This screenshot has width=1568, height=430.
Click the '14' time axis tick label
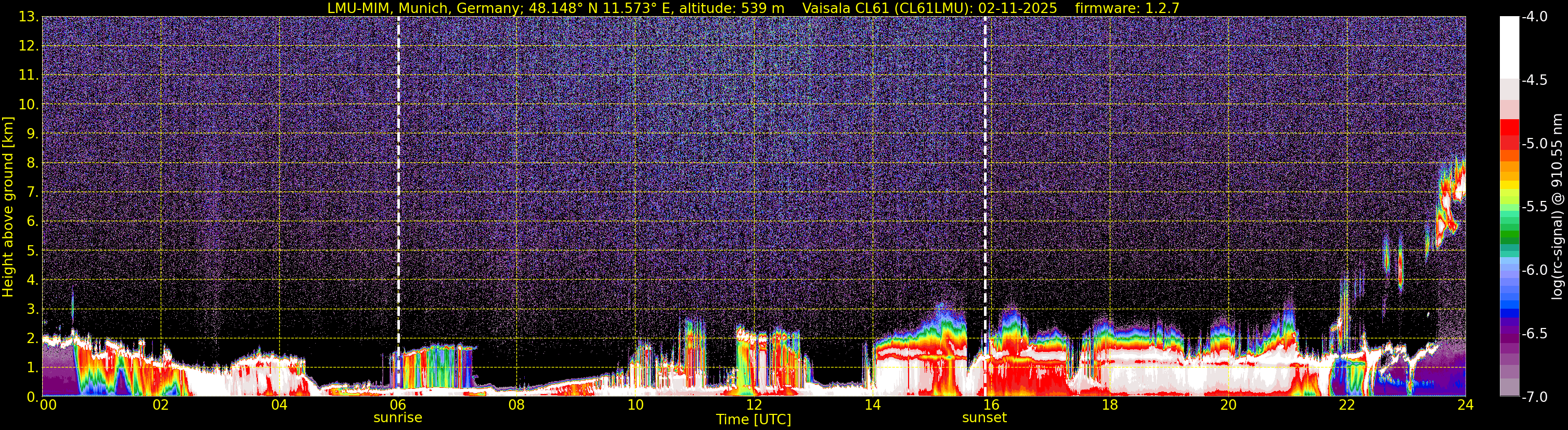[x=873, y=405]
